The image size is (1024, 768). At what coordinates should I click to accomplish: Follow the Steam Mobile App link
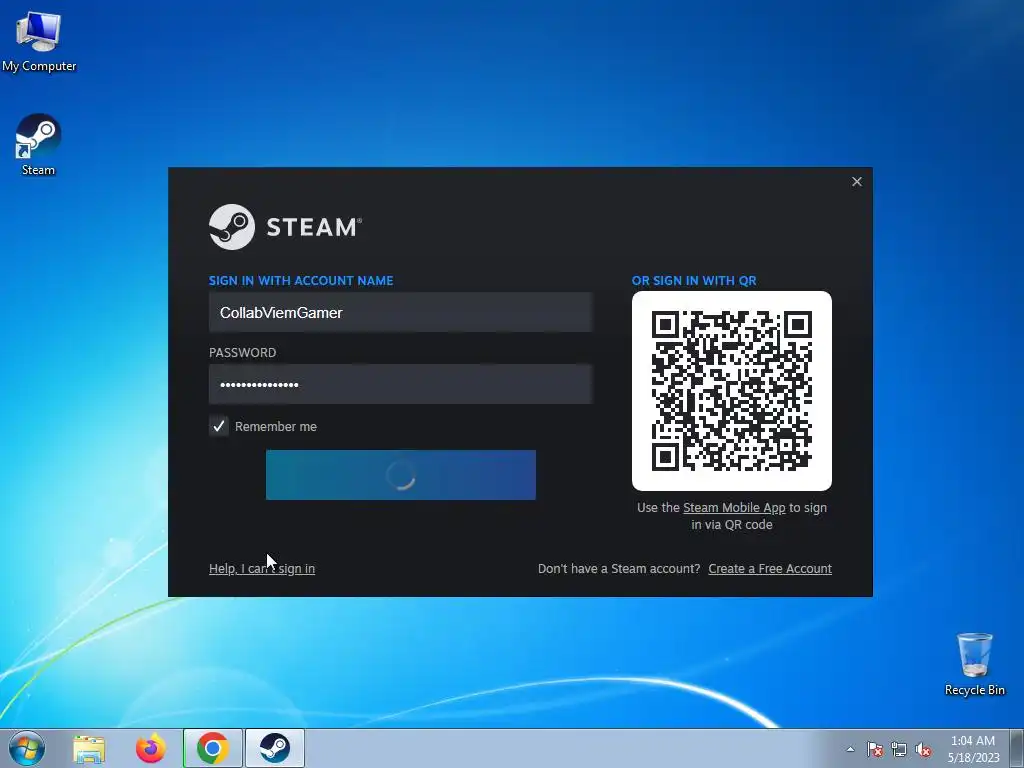[x=734, y=507]
